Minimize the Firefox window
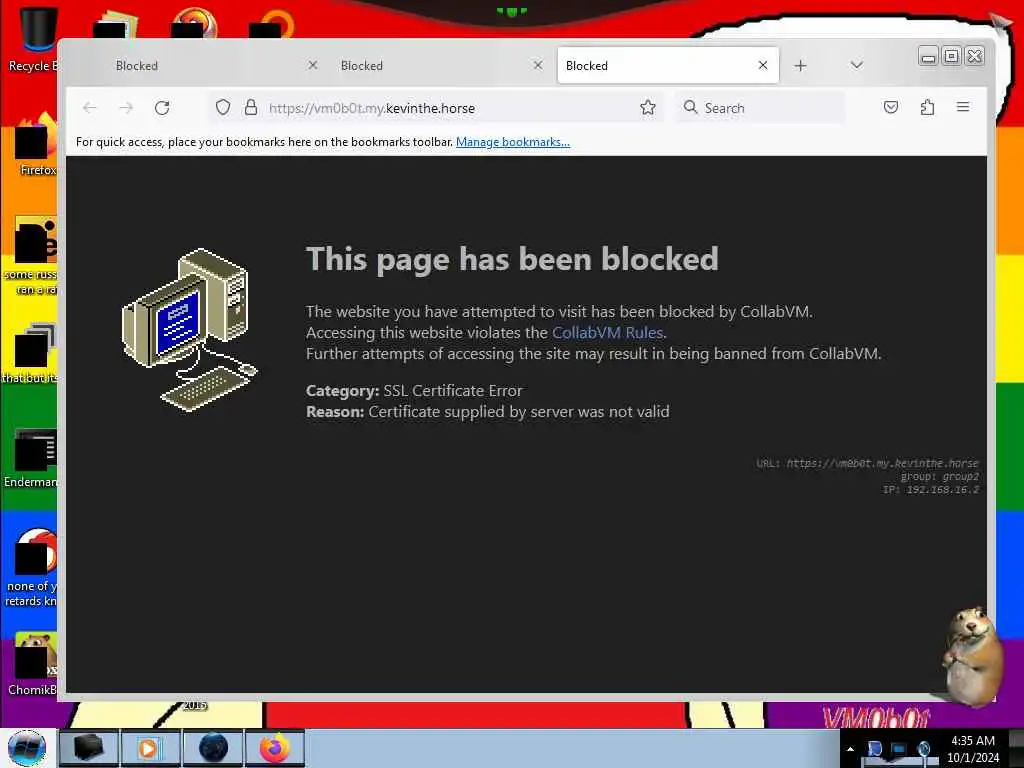 (928, 57)
